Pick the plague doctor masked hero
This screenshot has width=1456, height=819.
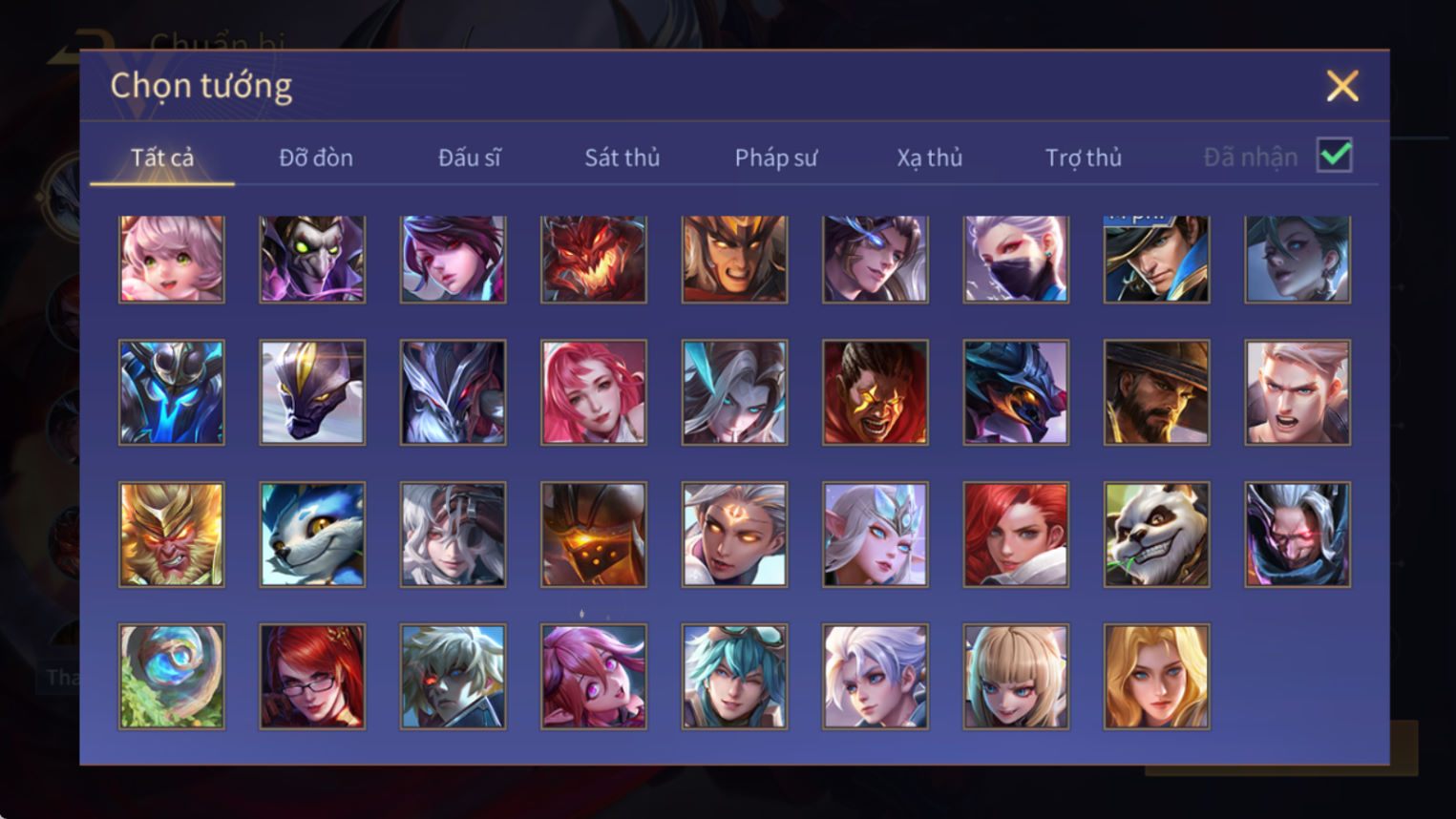coord(312,259)
